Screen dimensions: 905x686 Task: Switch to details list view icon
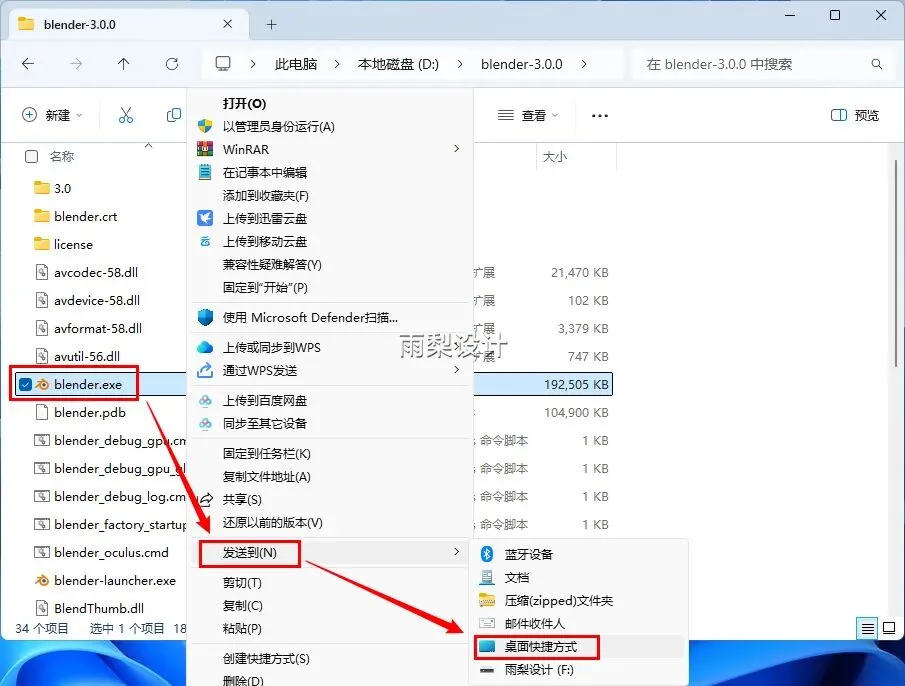click(867, 628)
